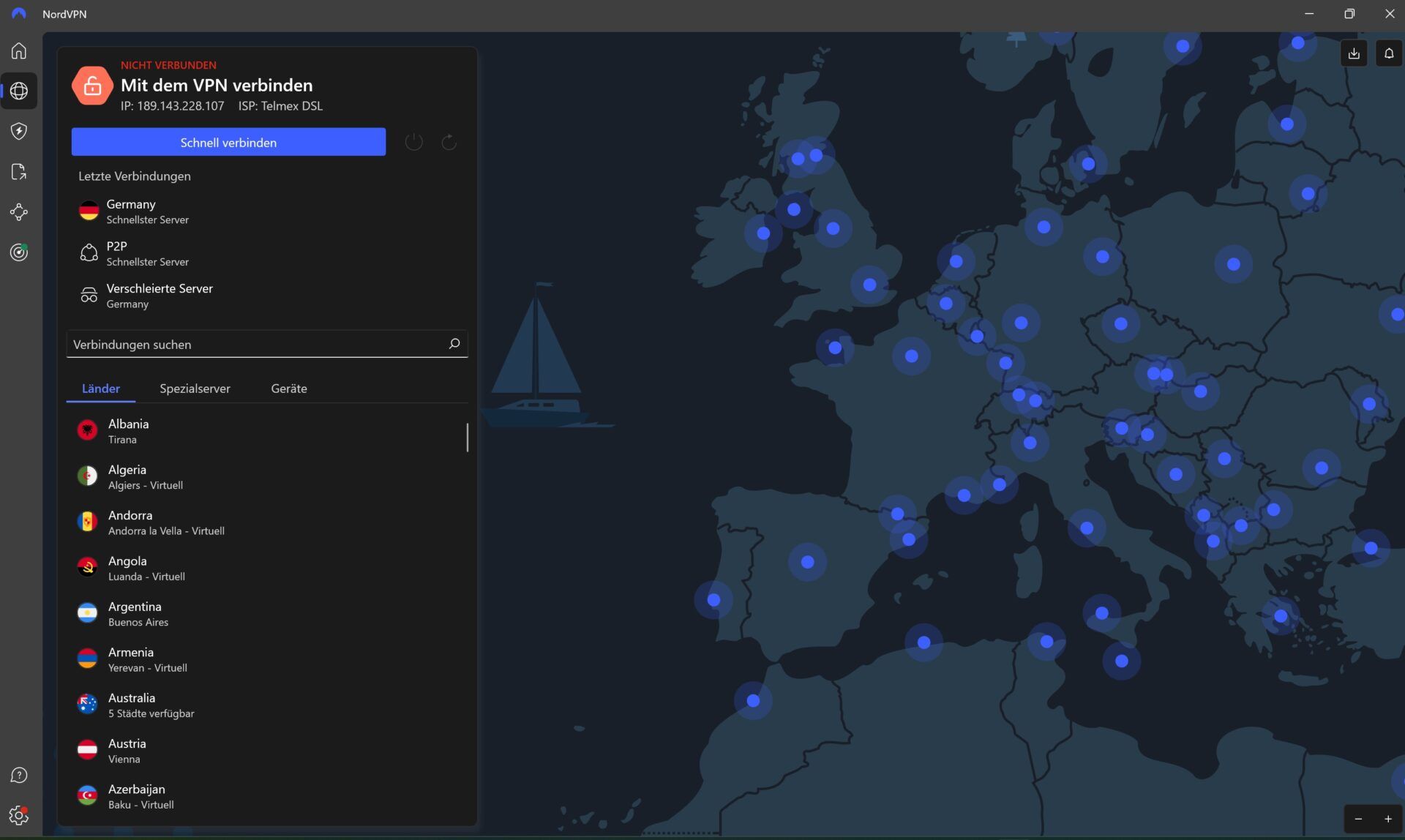This screenshot has width=1405, height=840.
Task: Select the P2P Schnellster Server entry
Action: click(267, 253)
